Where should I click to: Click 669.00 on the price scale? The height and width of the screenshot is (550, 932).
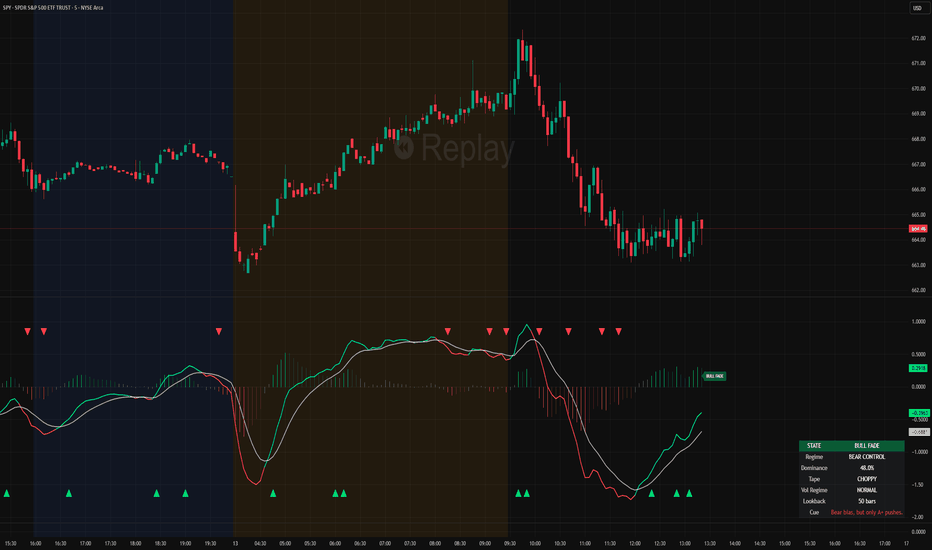tap(918, 114)
